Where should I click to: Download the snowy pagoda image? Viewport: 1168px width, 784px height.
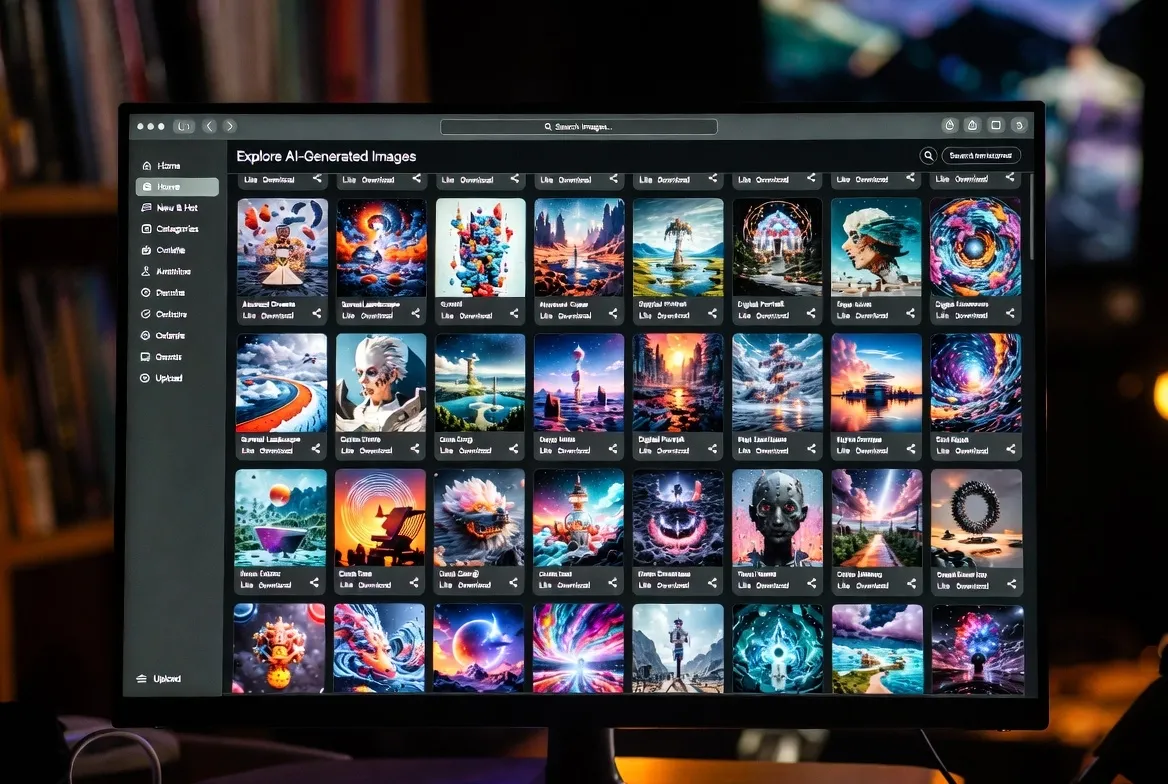click(771, 451)
